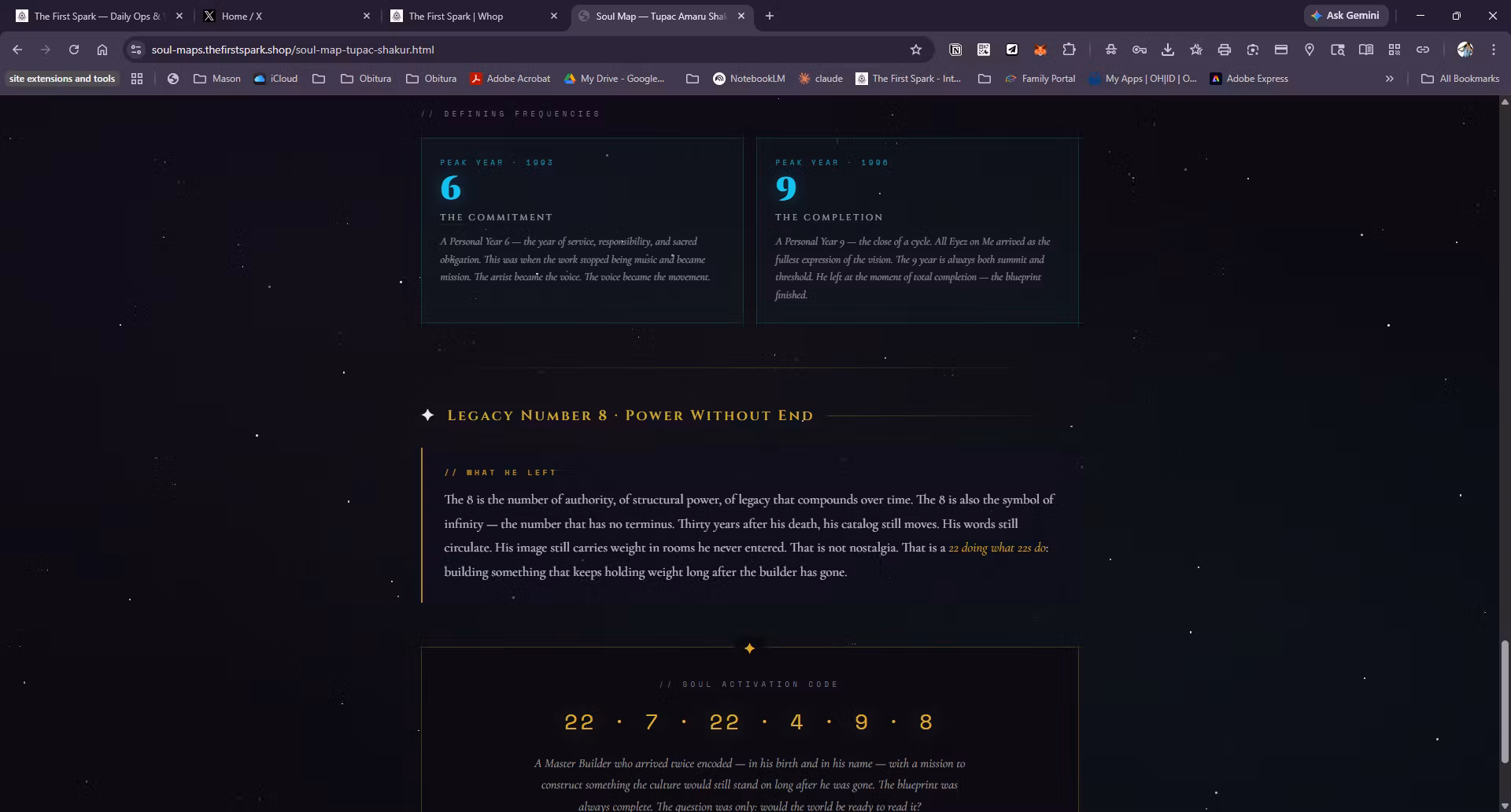This screenshot has height=812, width=1511.
Task: Switch to the Home / X tab
Action: (x=287, y=16)
